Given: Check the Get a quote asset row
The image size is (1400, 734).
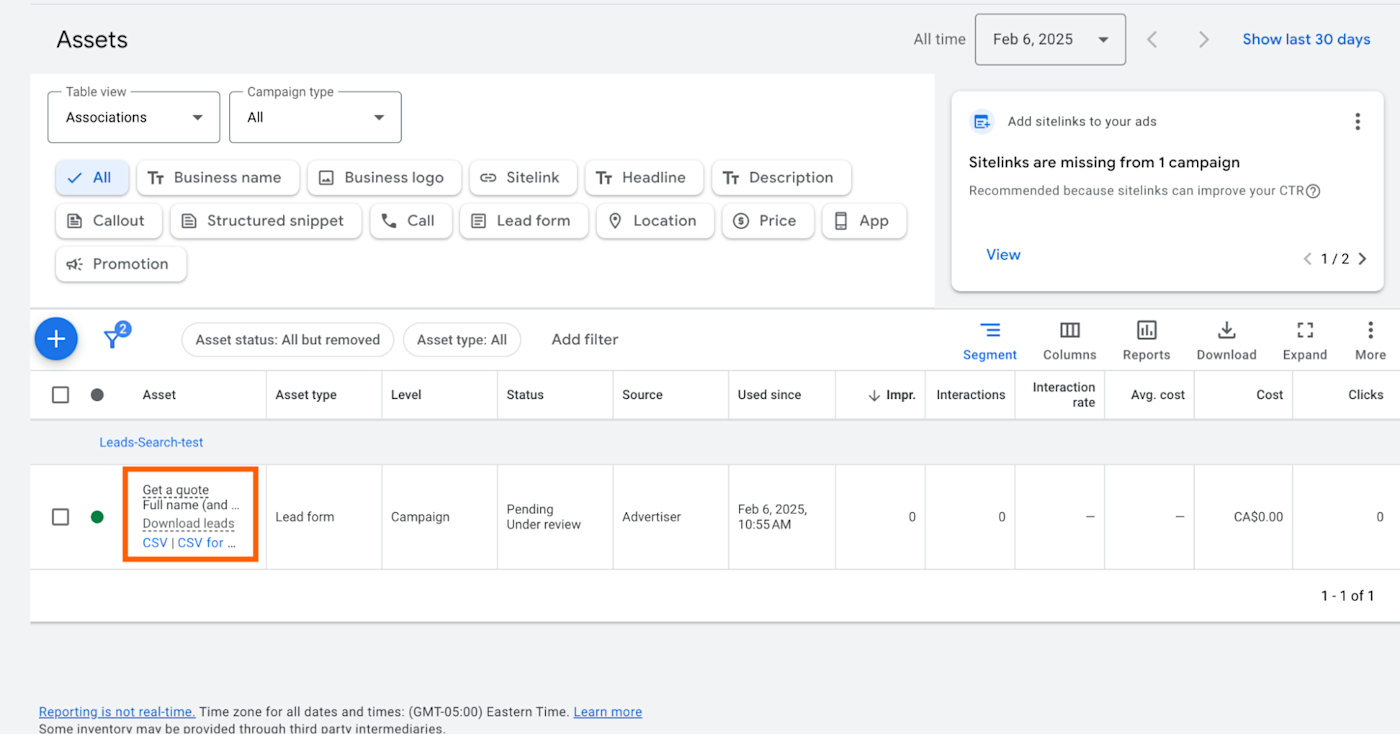Looking at the screenshot, I should [61, 517].
